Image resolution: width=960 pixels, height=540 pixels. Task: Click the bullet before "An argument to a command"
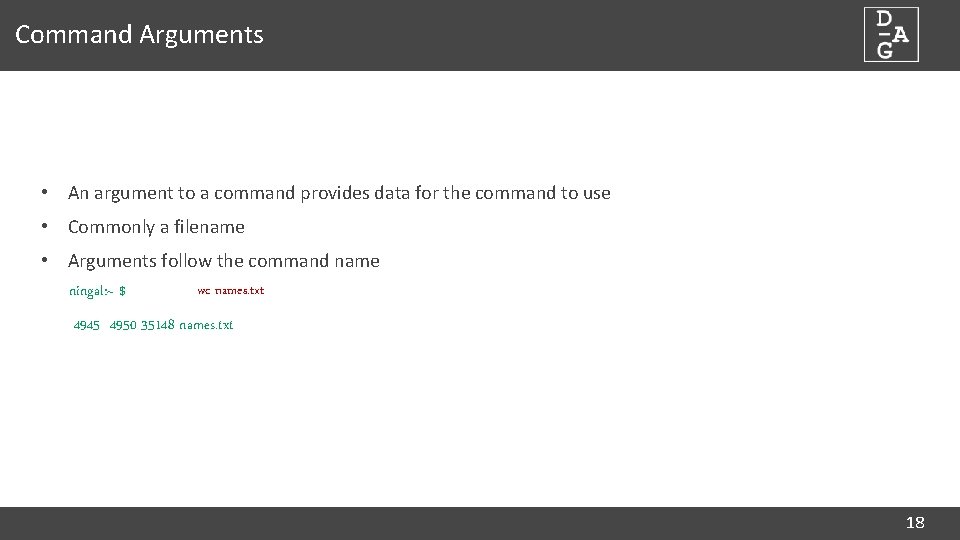point(46,193)
